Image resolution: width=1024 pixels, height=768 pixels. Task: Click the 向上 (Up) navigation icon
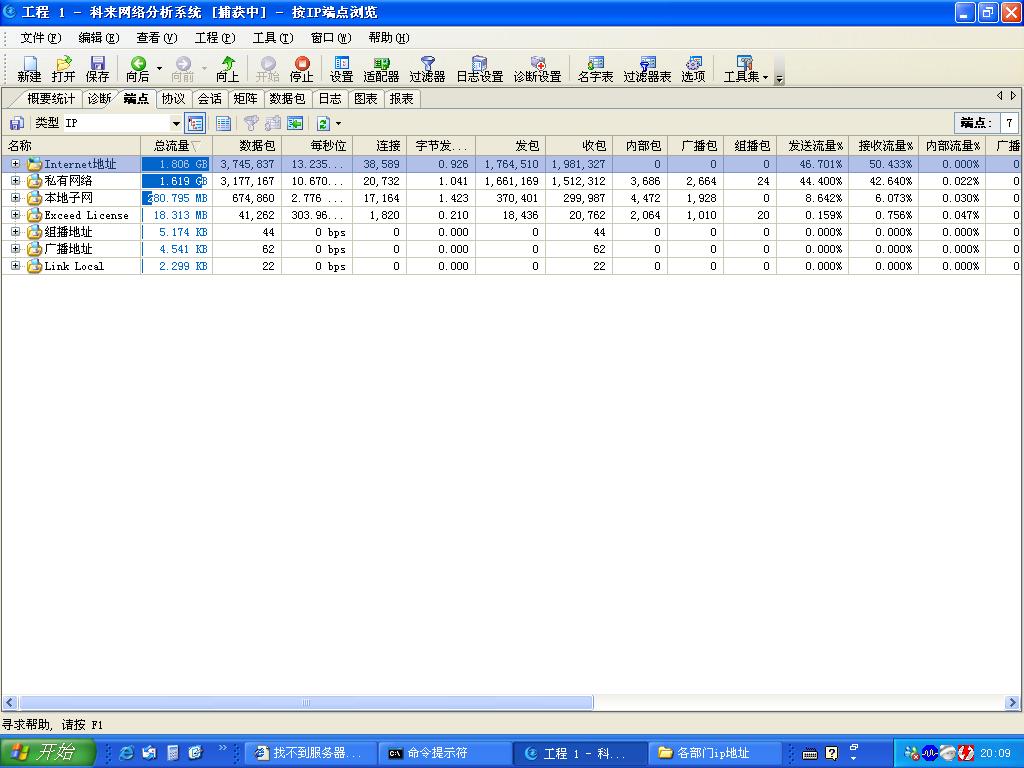[228, 68]
